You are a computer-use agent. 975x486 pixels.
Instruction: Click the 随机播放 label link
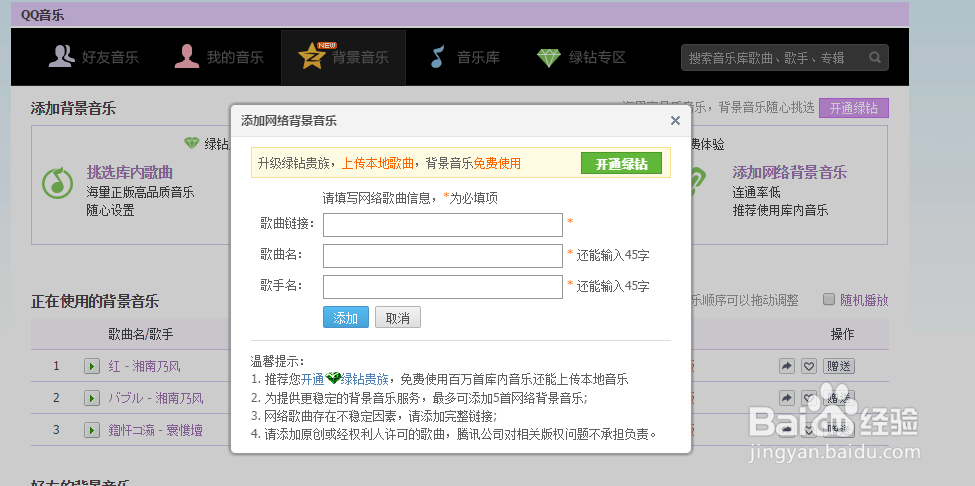pyautogui.click(x=864, y=300)
